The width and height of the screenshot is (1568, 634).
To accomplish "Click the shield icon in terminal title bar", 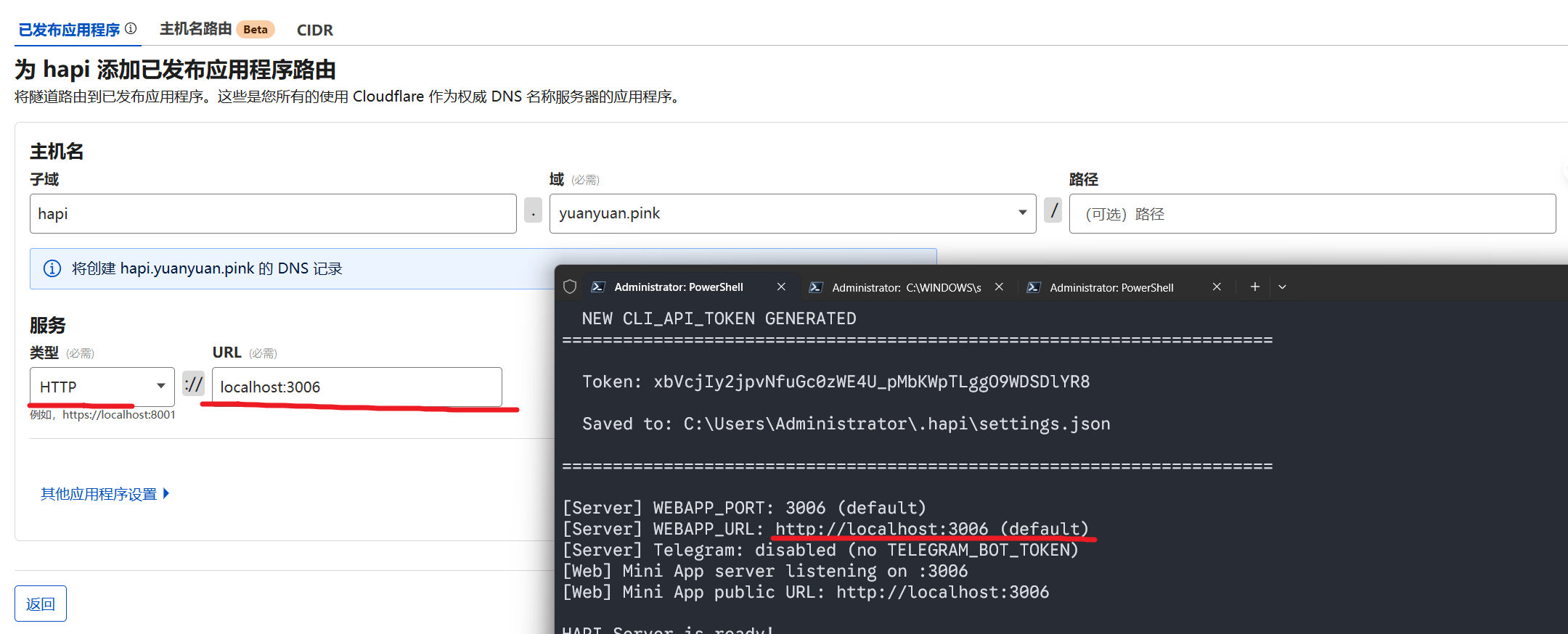I will (x=570, y=287).
